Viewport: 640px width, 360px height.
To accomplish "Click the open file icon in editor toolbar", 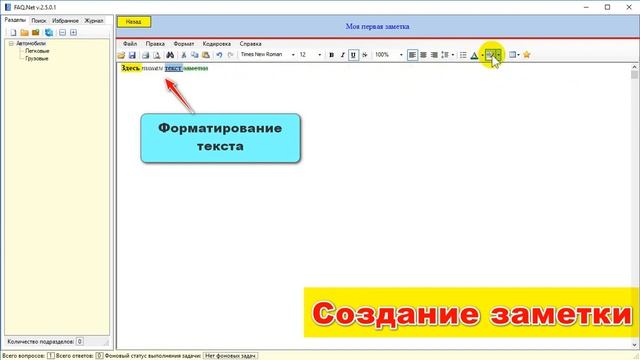I will pos(121,55).
